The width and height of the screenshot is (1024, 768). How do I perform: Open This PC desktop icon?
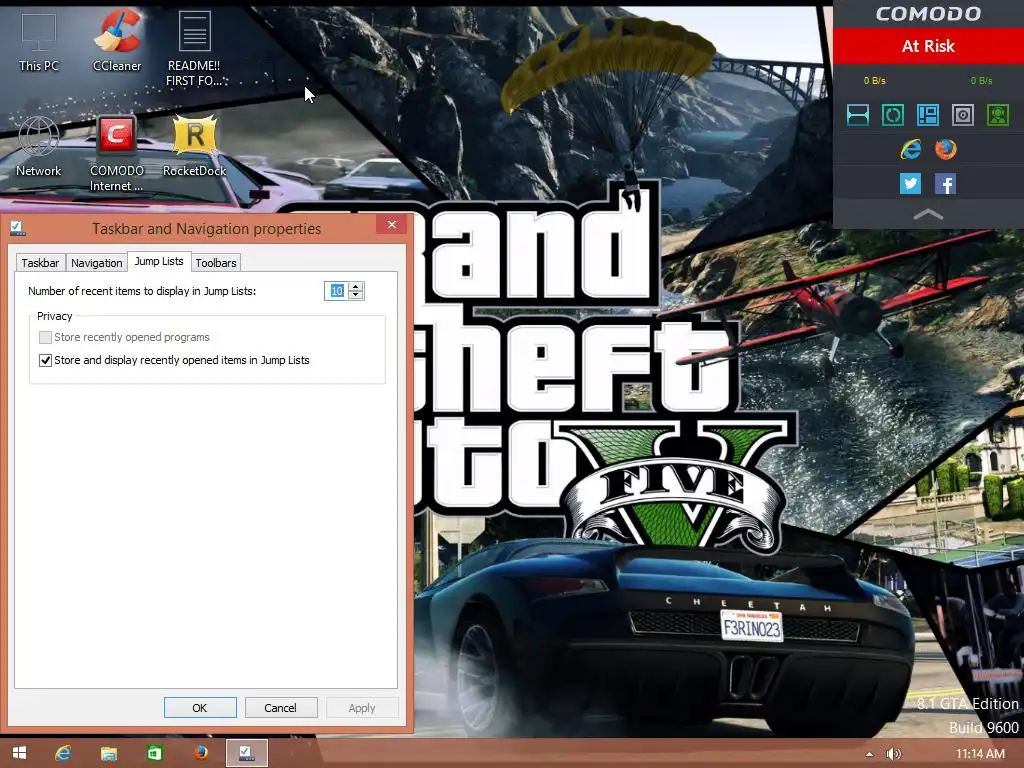click(x=39, y=42)
